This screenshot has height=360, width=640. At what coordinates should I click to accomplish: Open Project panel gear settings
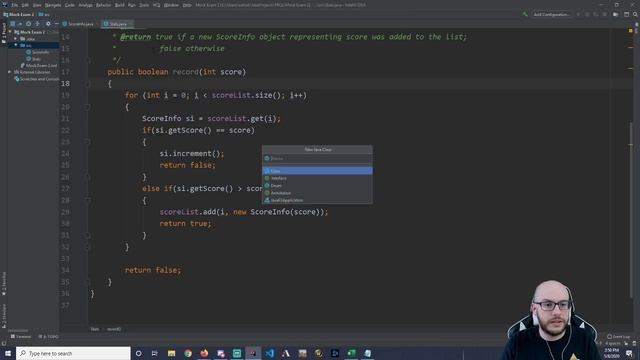pos(48,24)
